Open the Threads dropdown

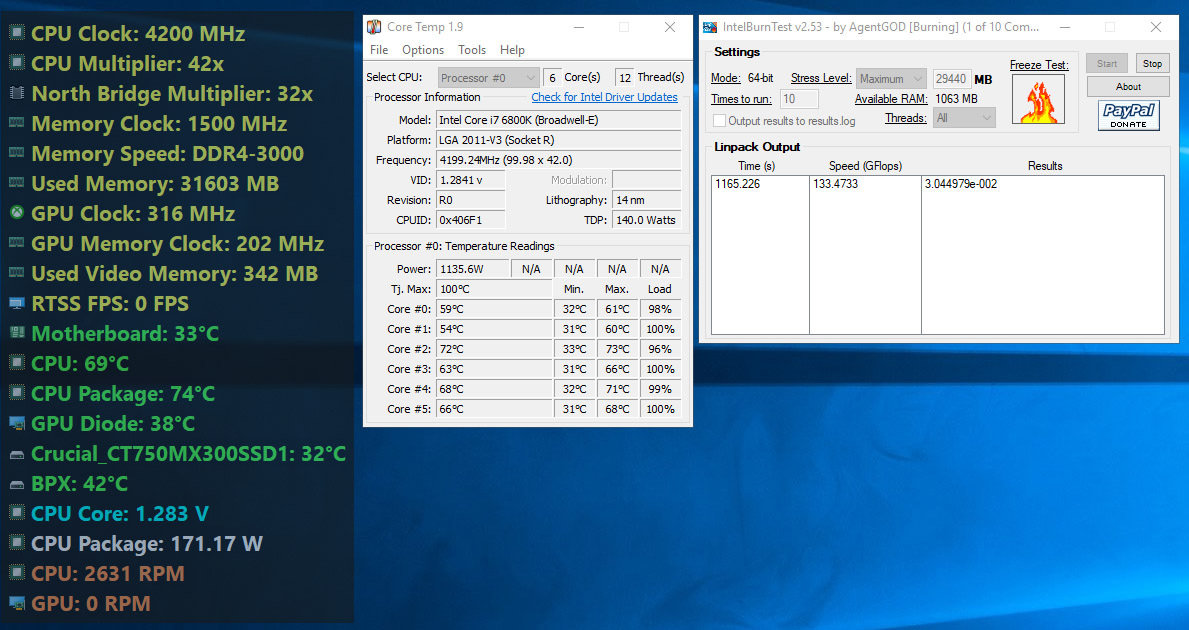click(964, 118)
